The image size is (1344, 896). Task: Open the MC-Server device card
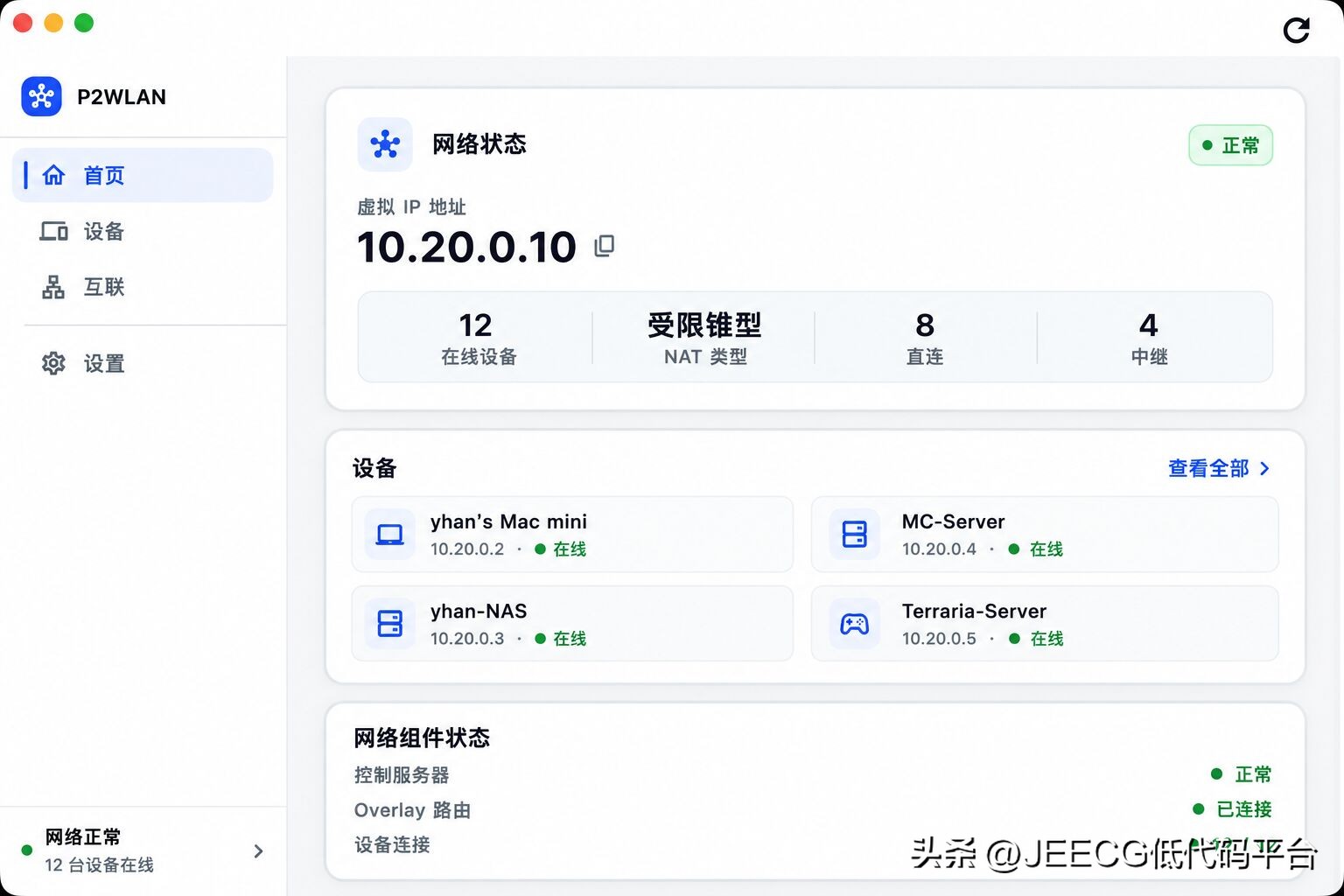(x=1045, y=535)
